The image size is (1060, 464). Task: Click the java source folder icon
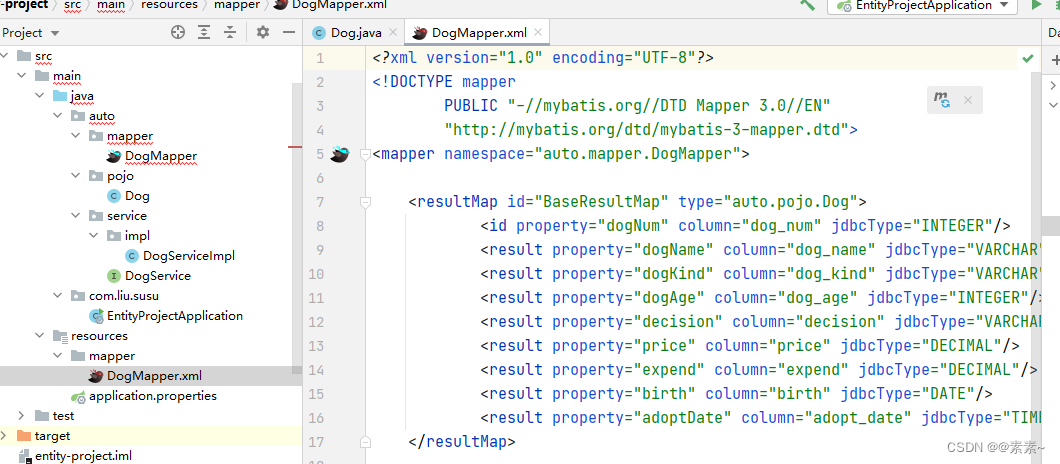click(59, 96)
